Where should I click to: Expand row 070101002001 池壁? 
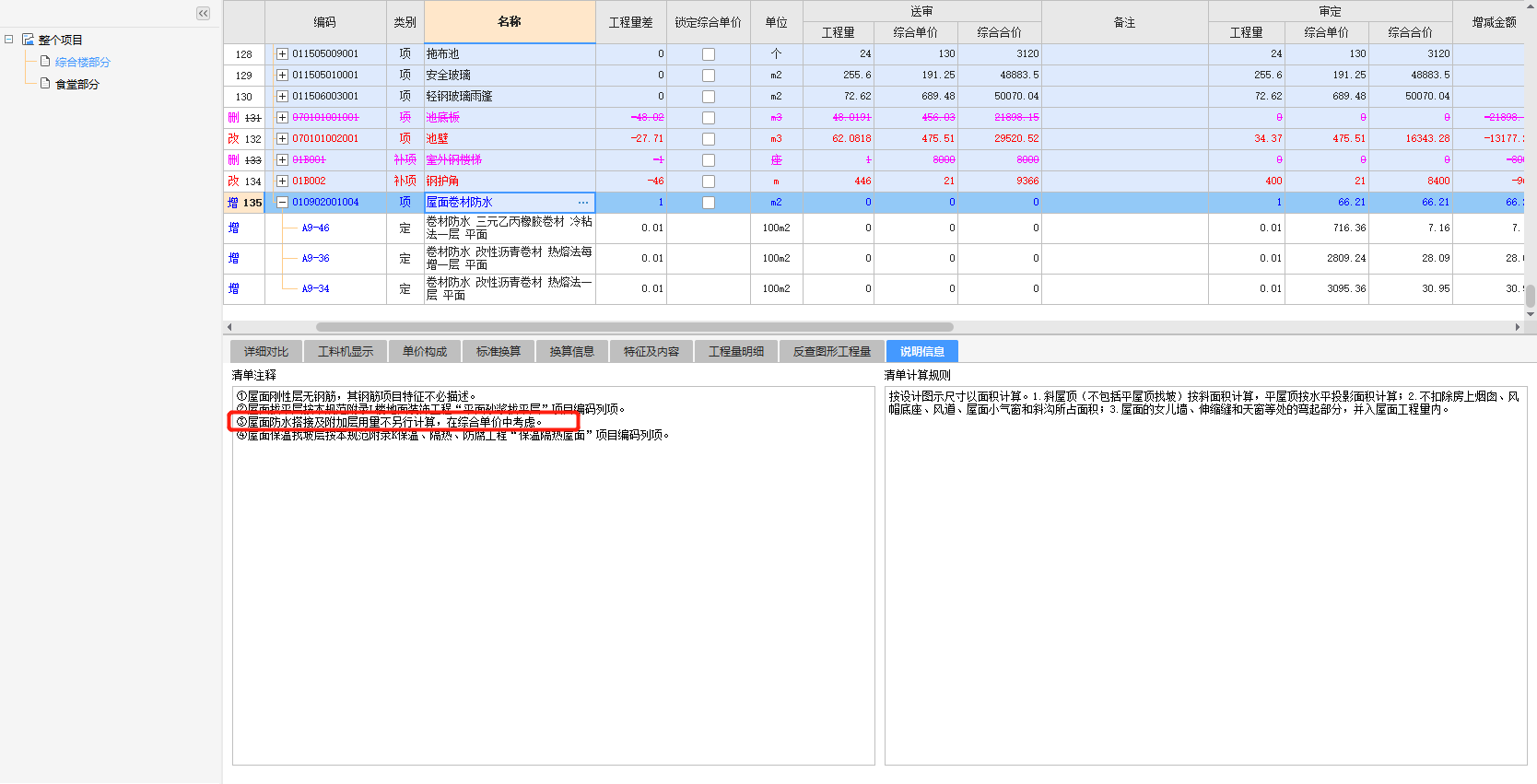[282, 139]
